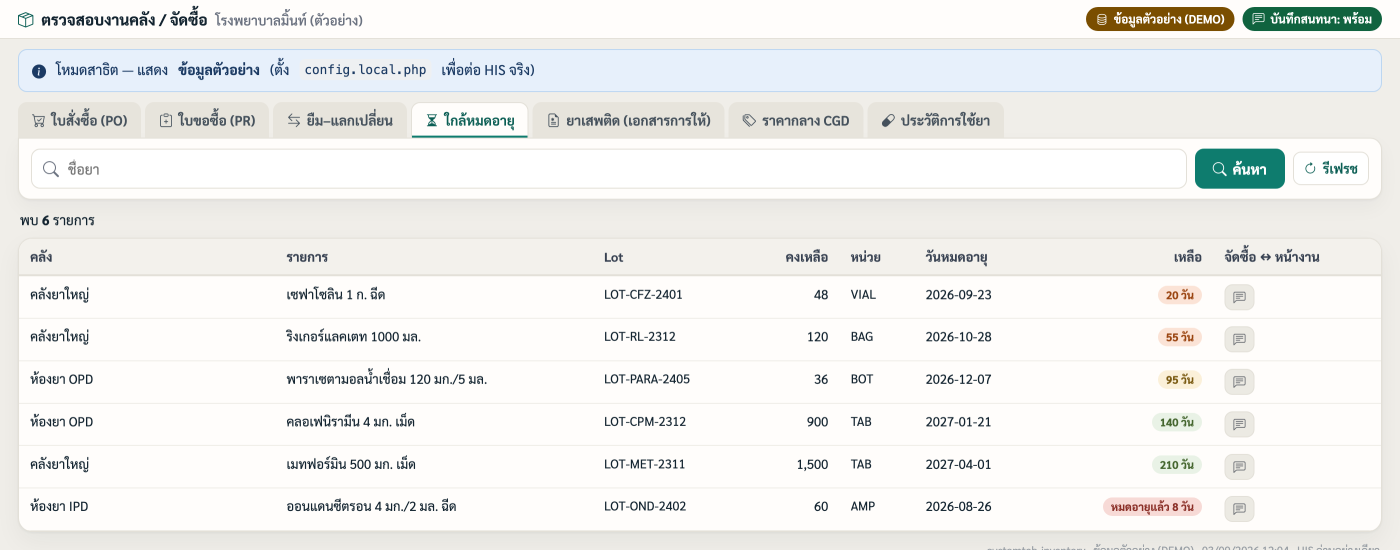Click the คลัง column header
The image size is (1400, 550).
click(41, 258)
